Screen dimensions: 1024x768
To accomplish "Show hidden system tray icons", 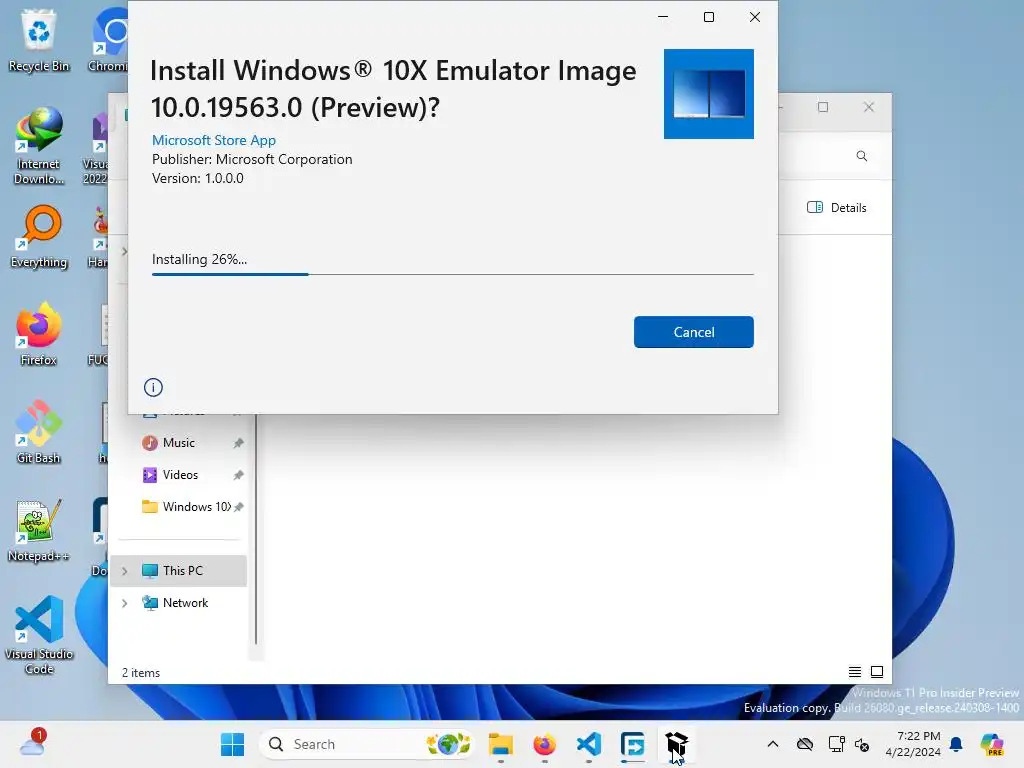I will point(773,744).
